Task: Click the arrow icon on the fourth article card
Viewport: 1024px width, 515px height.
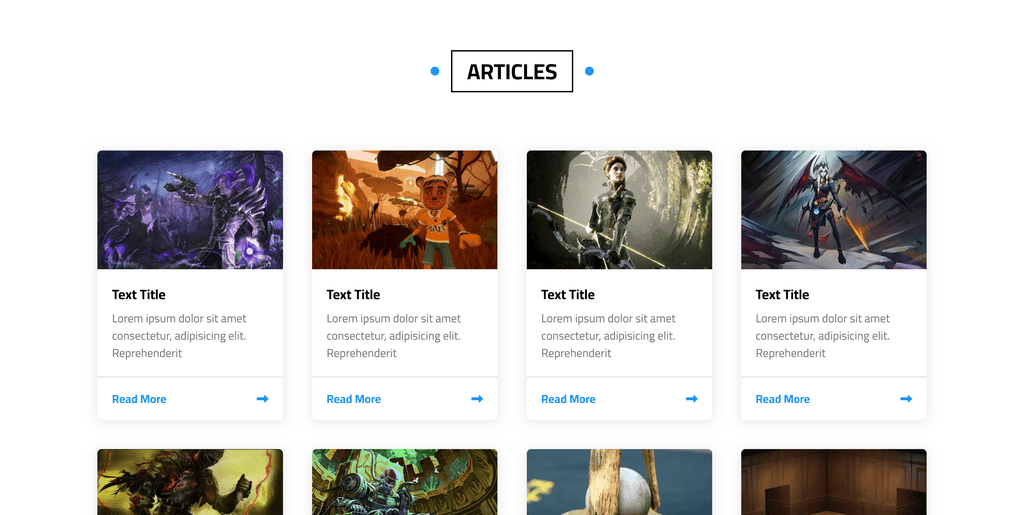Action: (x=906, y=399)
